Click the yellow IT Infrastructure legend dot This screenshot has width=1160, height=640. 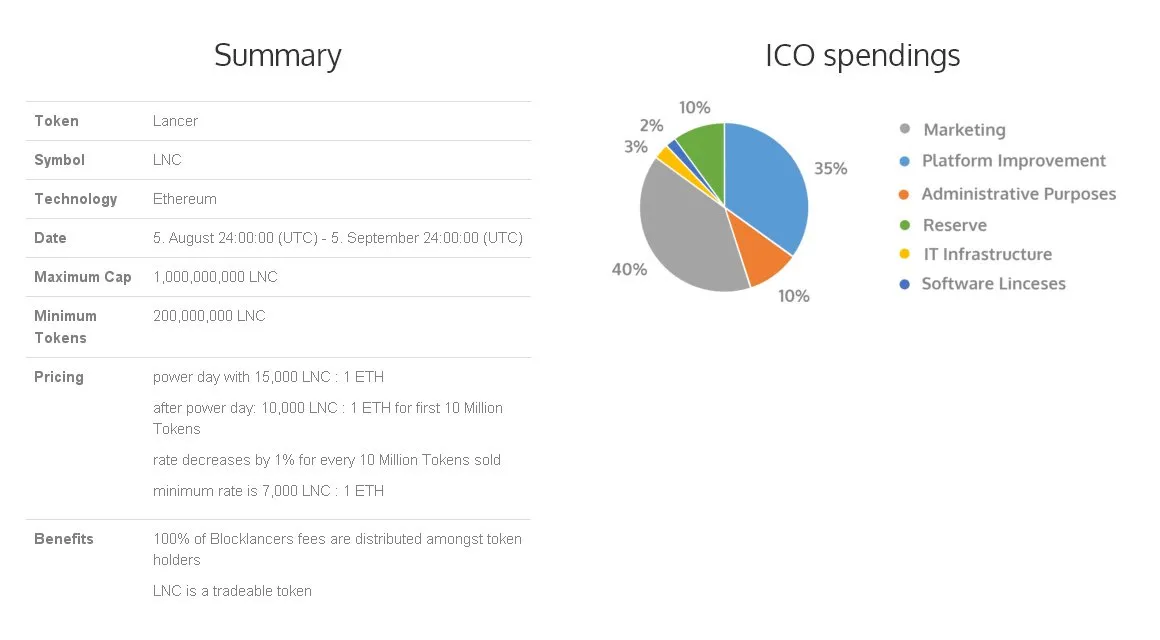pyautogui.click(x=904, y=254)
